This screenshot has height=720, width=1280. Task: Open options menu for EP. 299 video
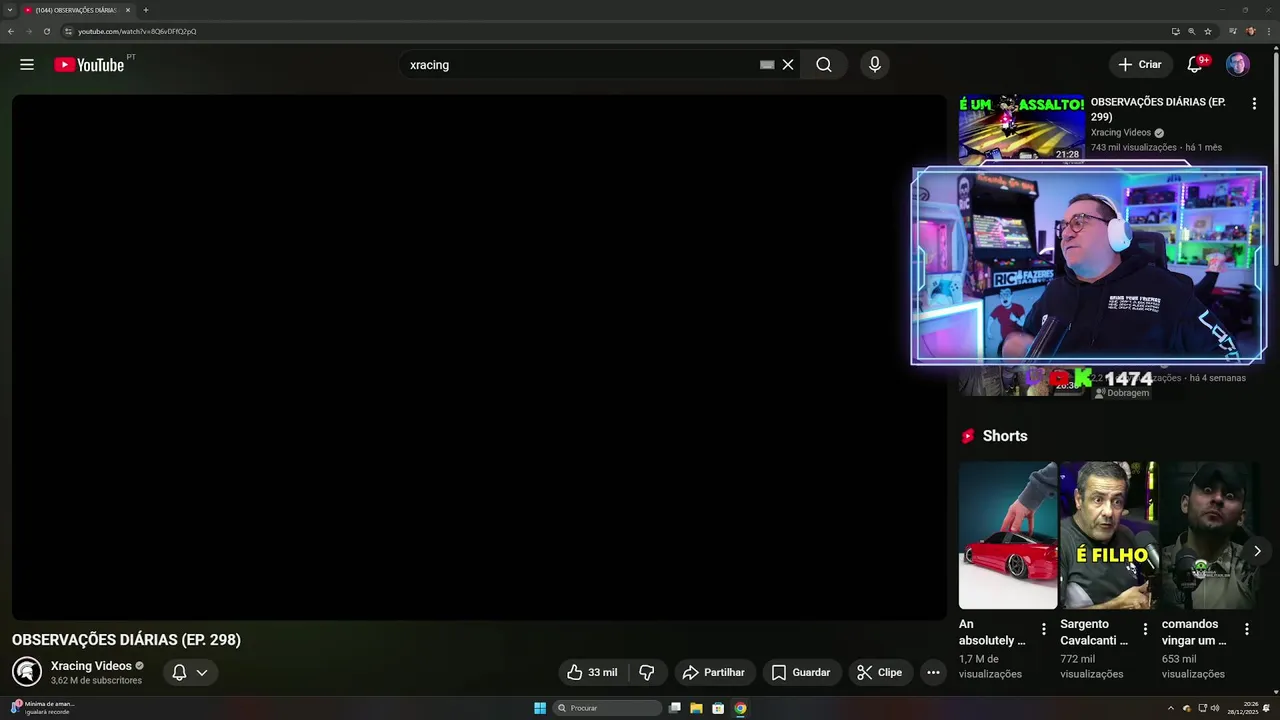(1254, 104)
